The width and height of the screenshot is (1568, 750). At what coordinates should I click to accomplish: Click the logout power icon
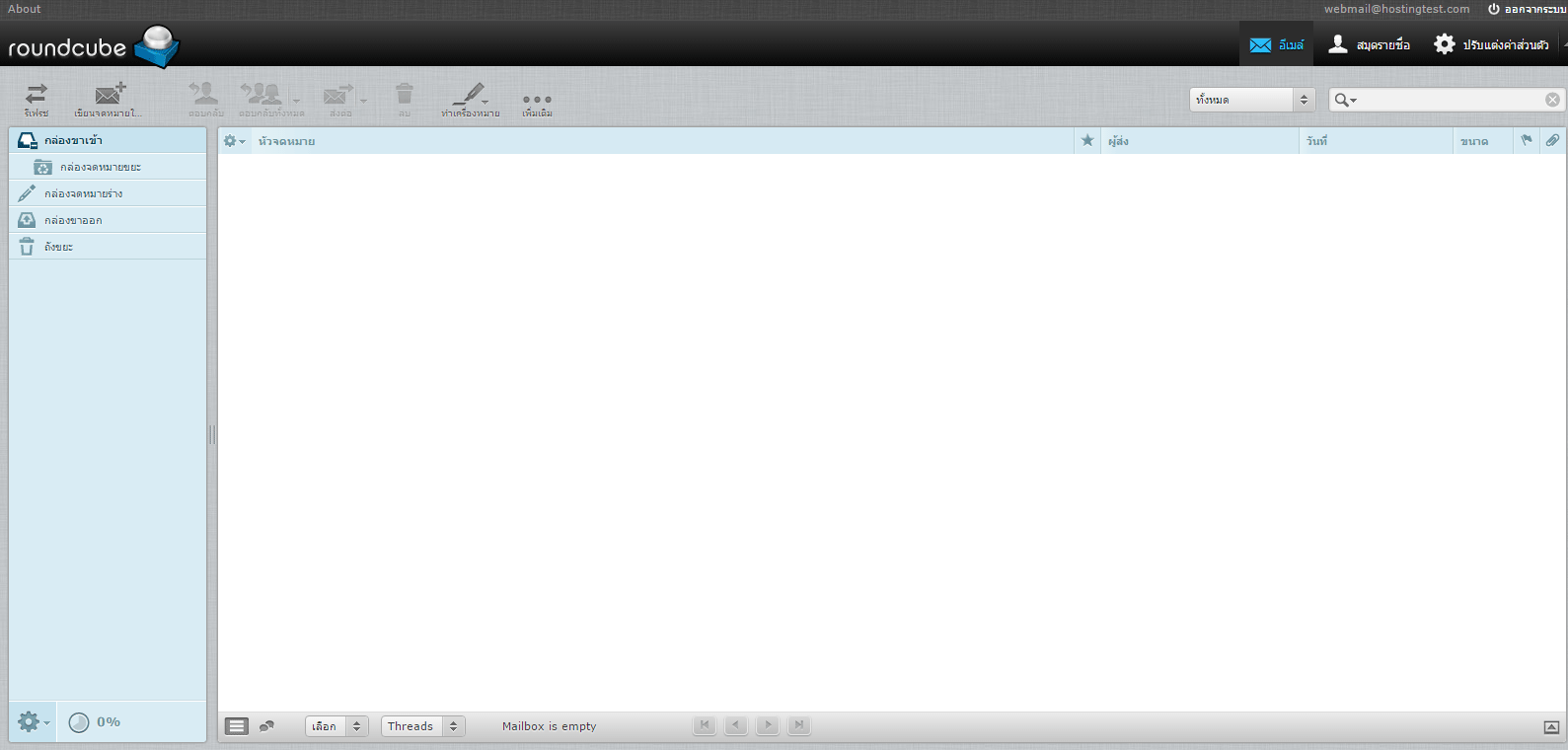pyautogui.click(x=1494, y=9)
